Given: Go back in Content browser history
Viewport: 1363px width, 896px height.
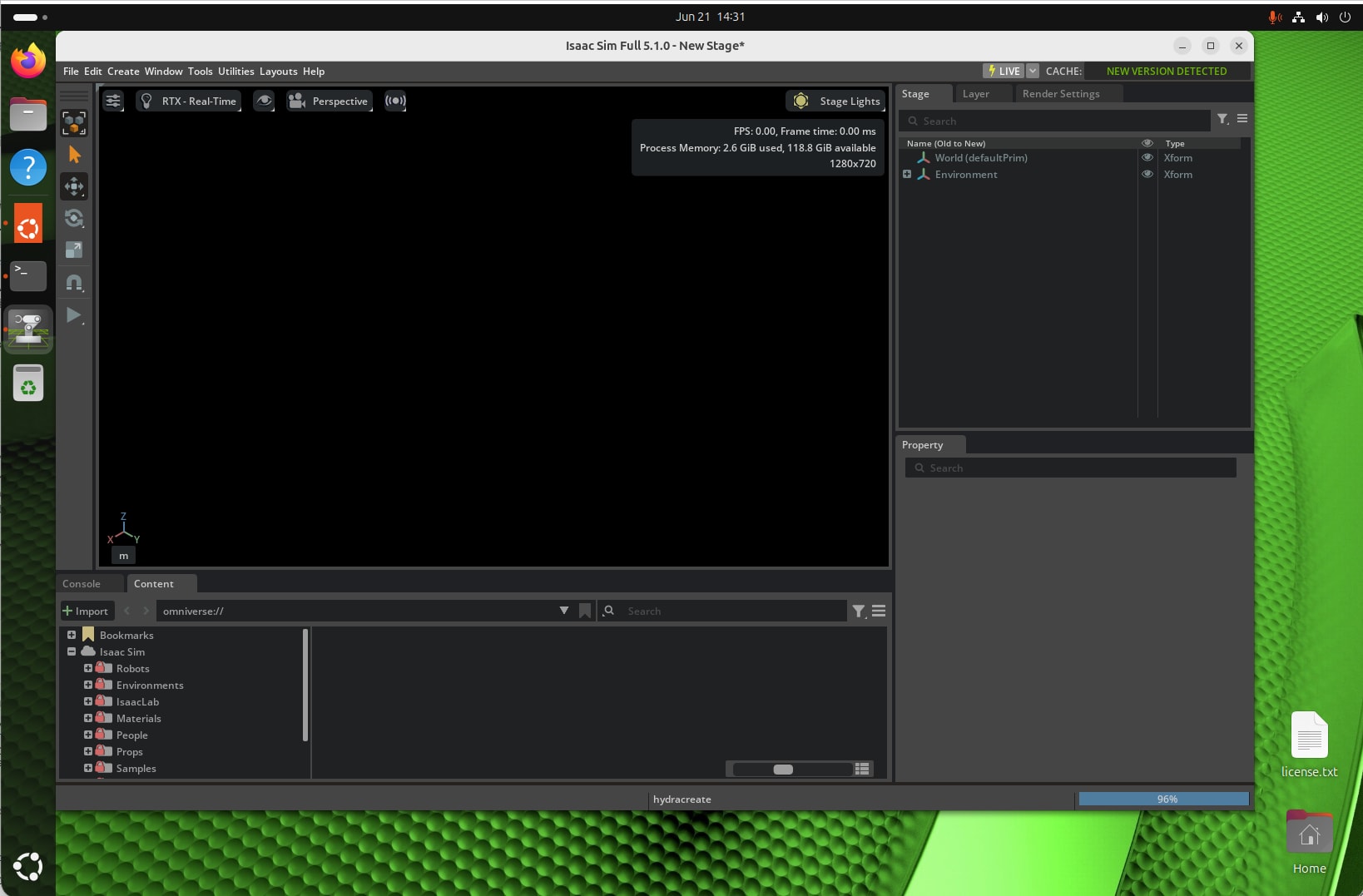Looking at the screenshot, I should (x=127, y=611).
